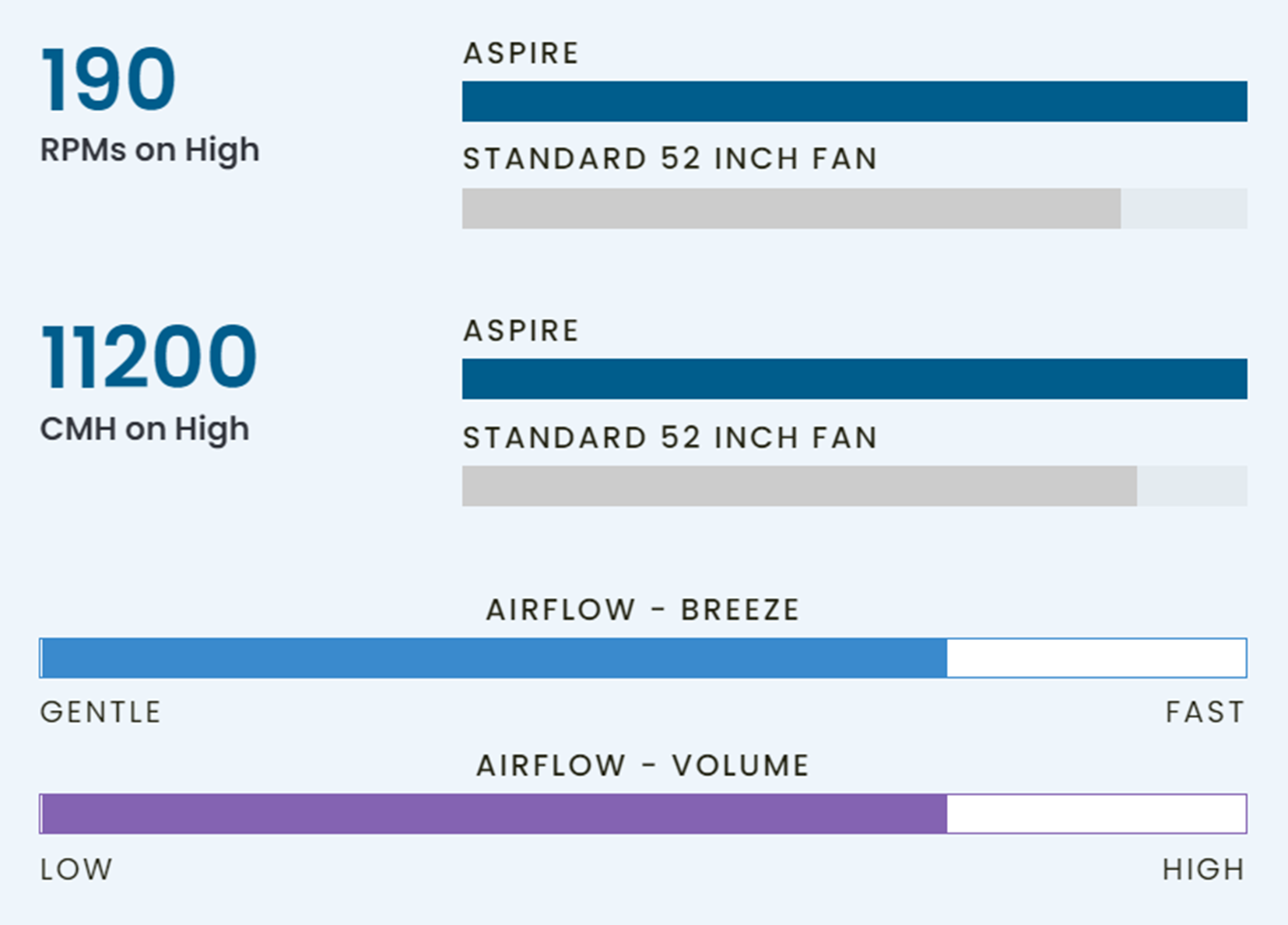Click the Standard 52 Inch Fan label under RPM bar

(670, 159)
